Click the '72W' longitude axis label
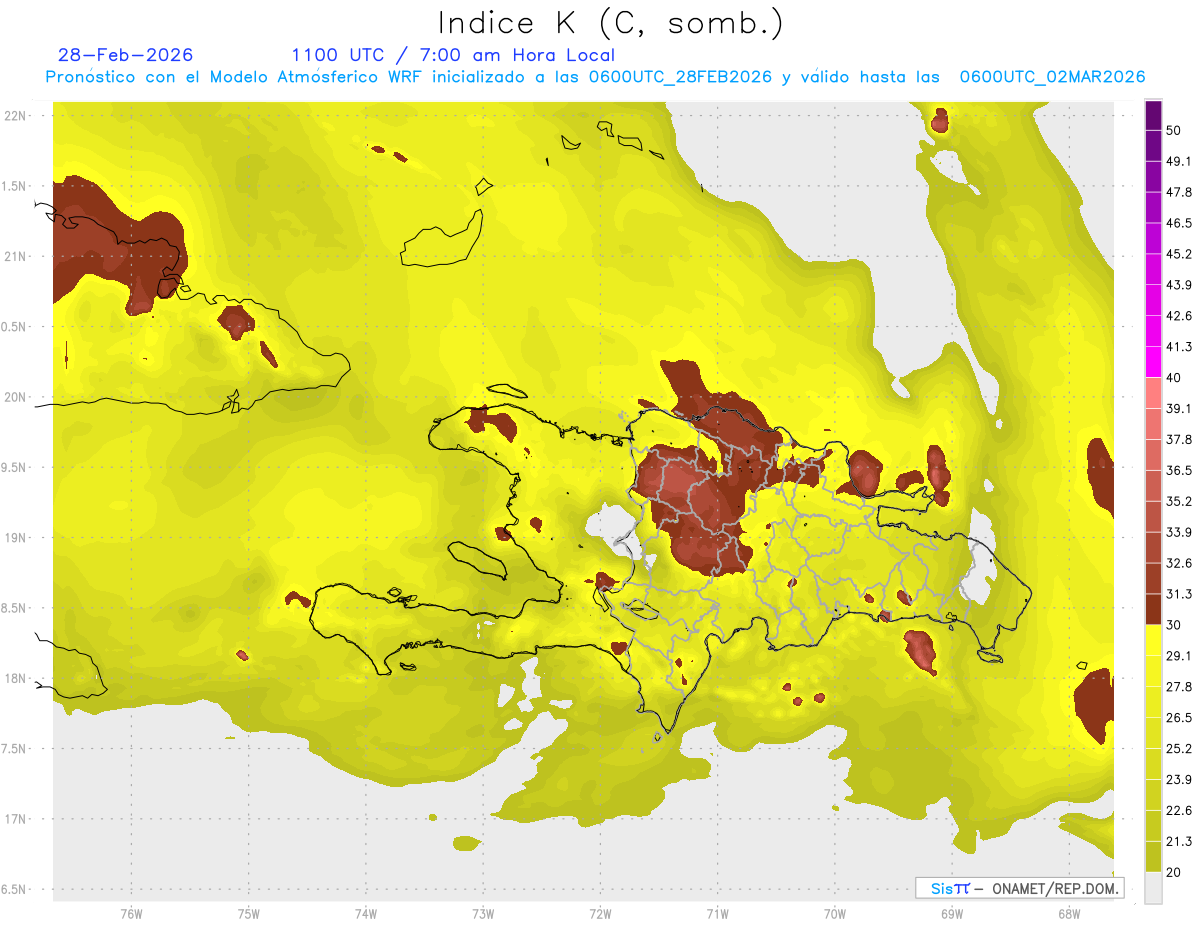The width and height of the screenshot is (1200, 927). pyautogui.click(x=600, y=914)
